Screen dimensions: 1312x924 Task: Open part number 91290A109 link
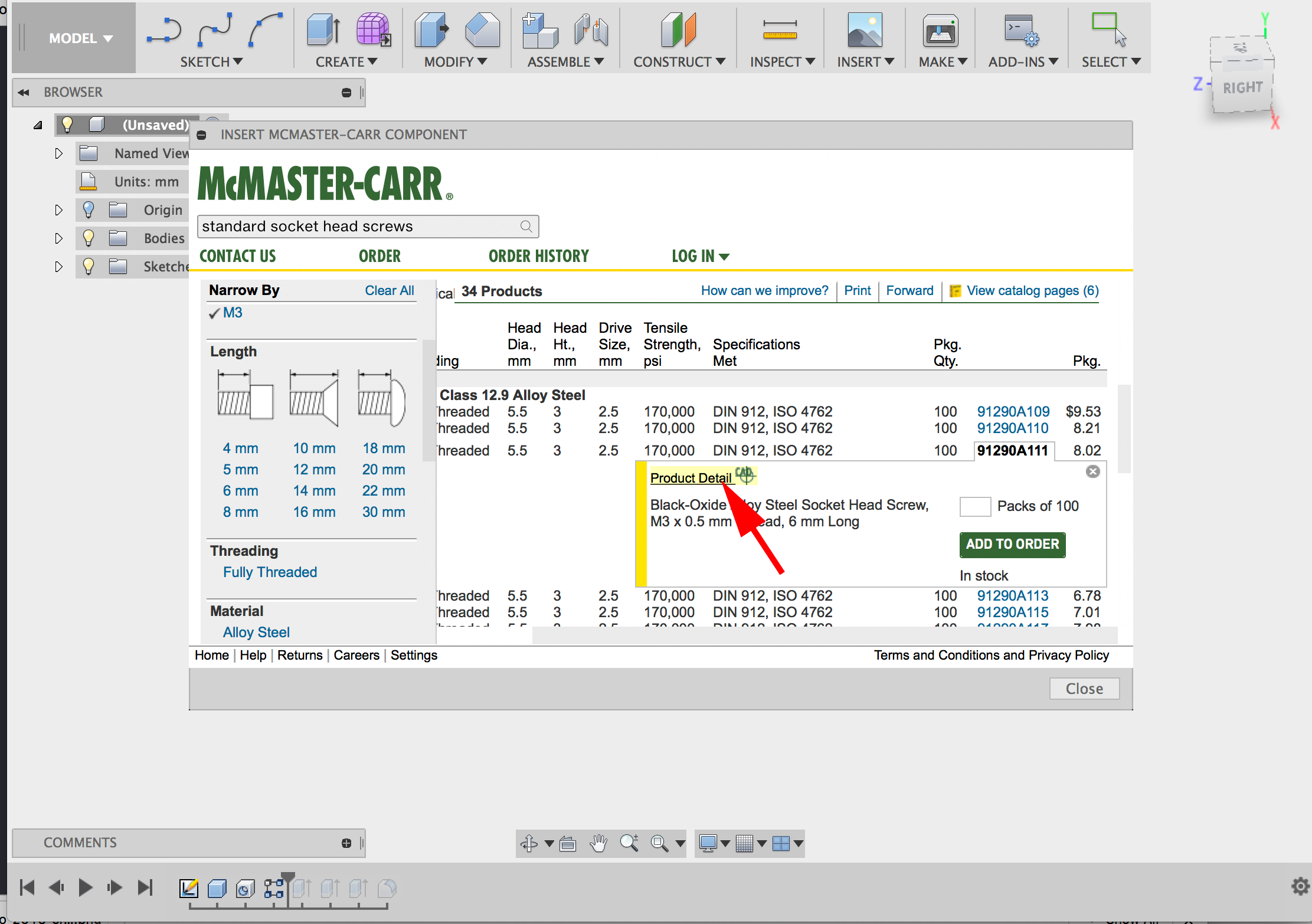click(1013, 411)
